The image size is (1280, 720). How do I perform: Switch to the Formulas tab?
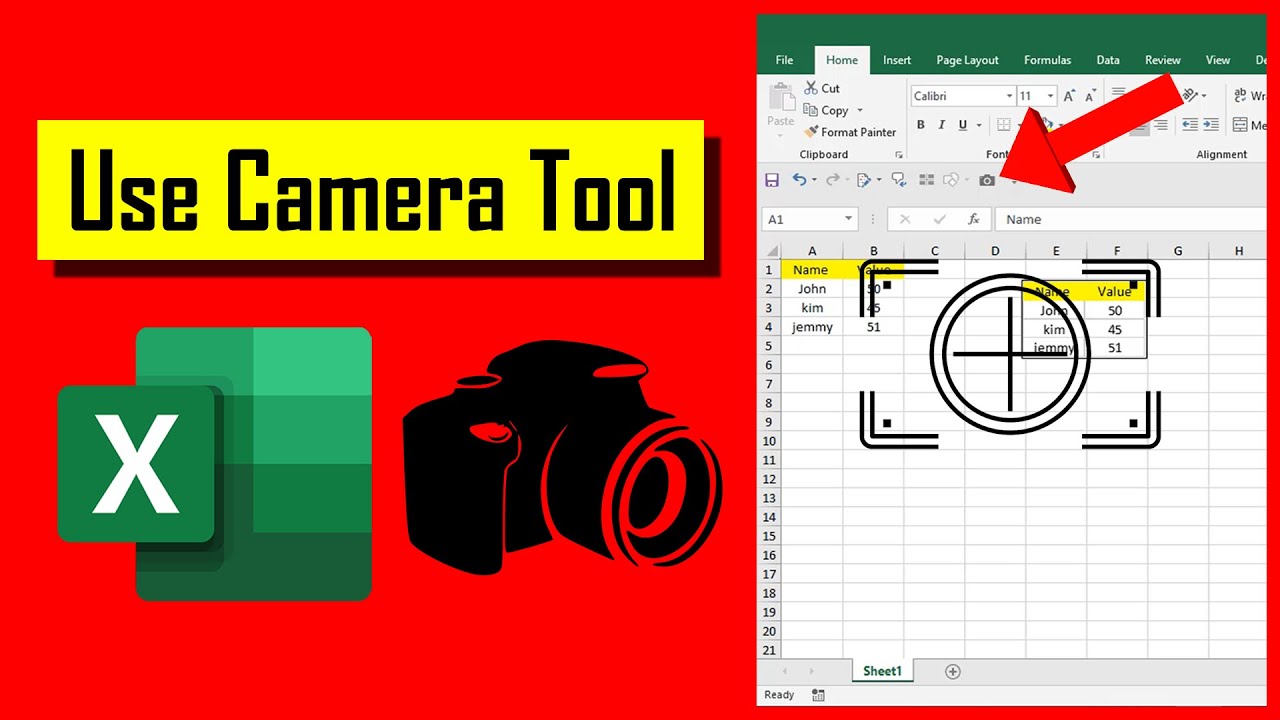(1047, 60)
